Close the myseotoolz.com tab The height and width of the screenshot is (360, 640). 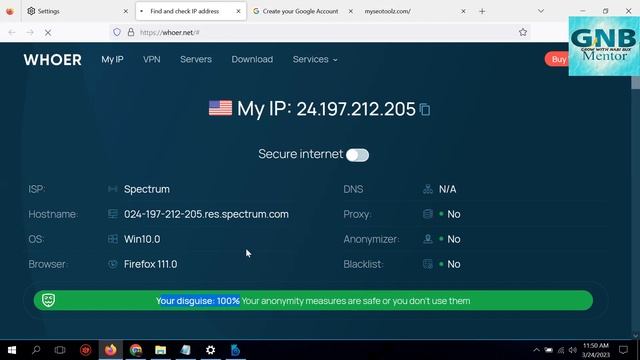point(463,11)
